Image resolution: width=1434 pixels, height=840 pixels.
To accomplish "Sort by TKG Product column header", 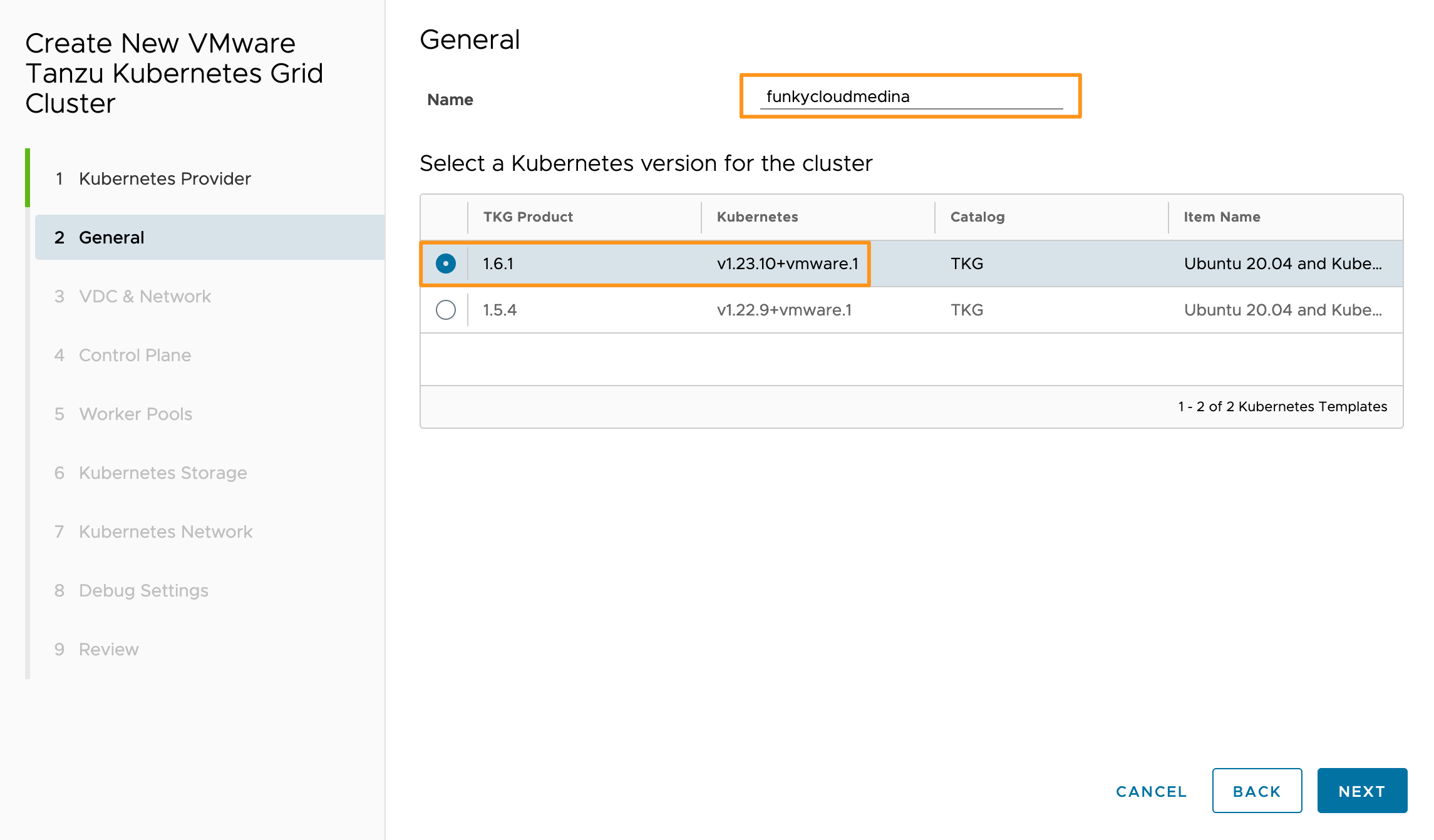I will pyautogui.click(x=528, y=217).
